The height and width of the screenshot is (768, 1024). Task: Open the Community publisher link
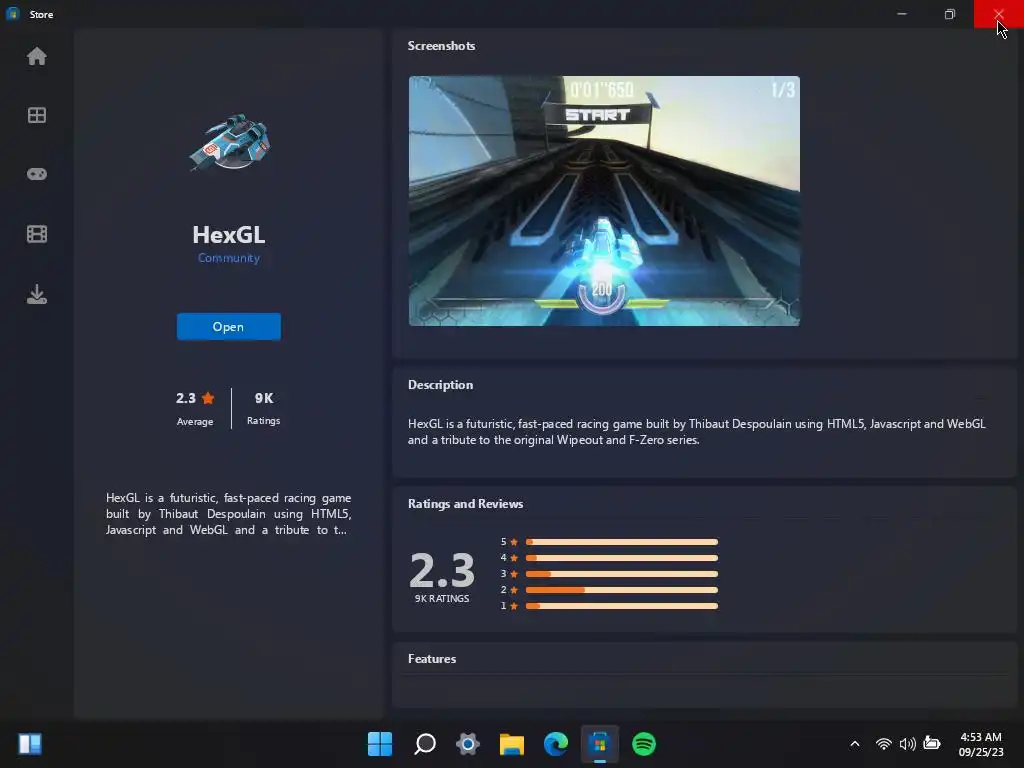[x=229, y=258]
